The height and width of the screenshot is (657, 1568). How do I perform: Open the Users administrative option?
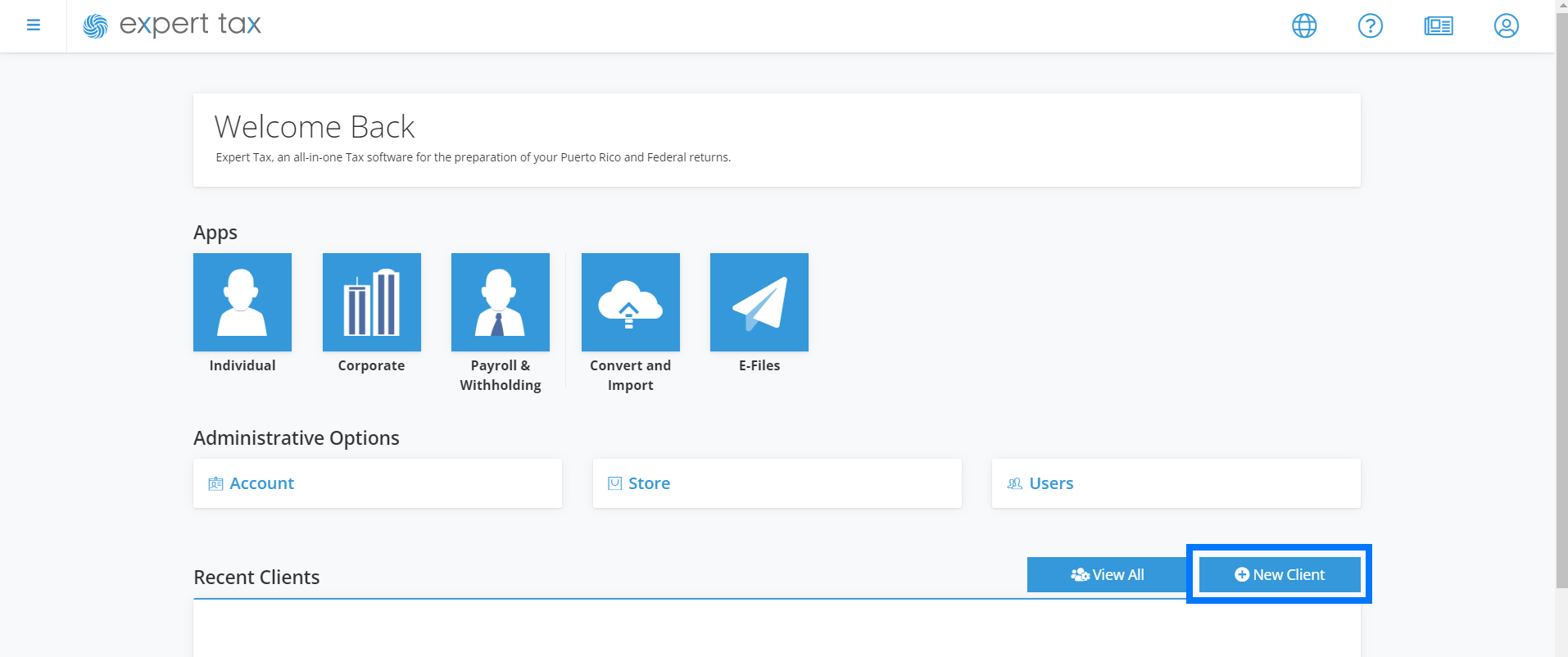coord(1176,483)
